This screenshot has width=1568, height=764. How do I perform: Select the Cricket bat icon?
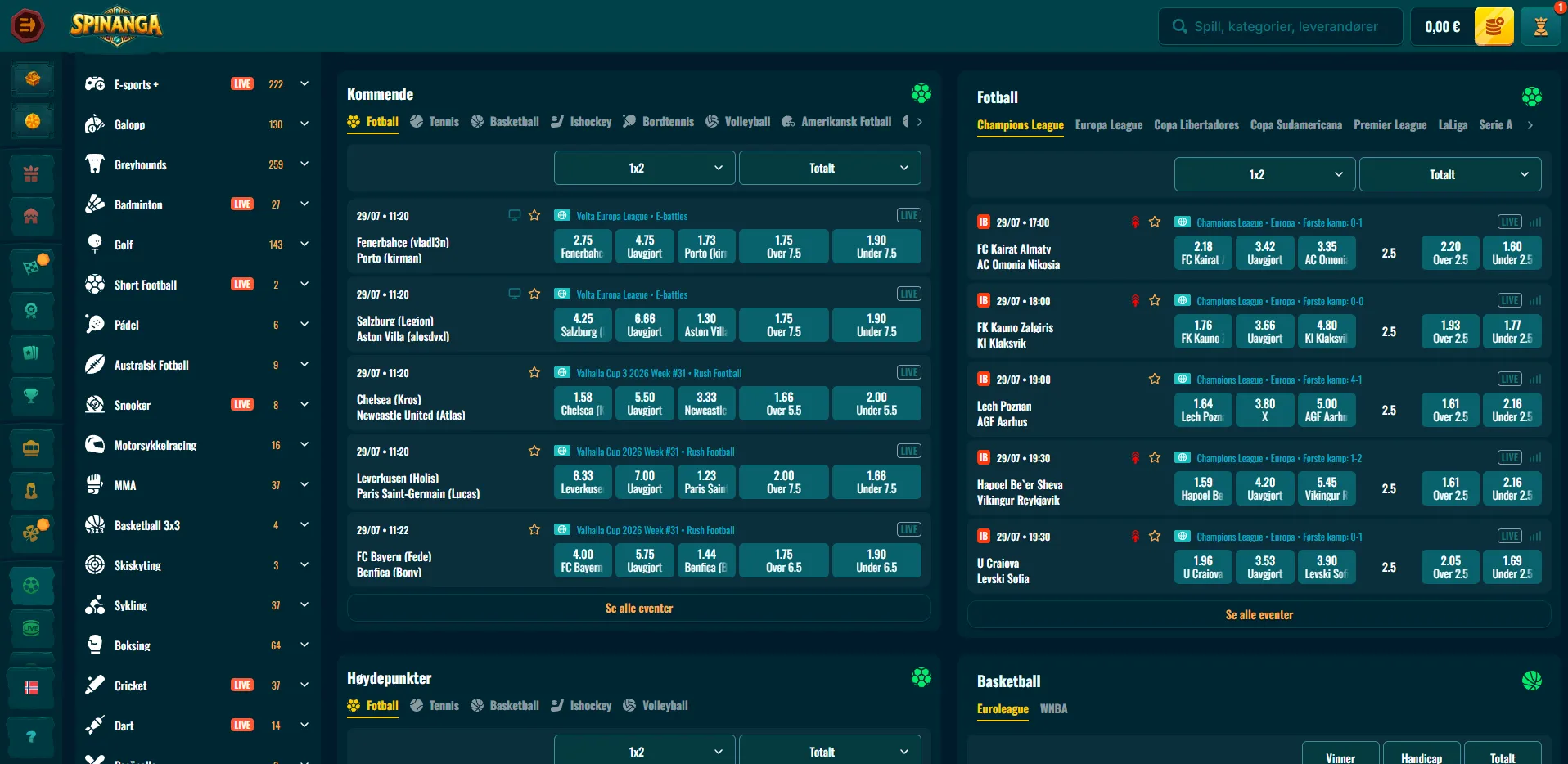95,685
